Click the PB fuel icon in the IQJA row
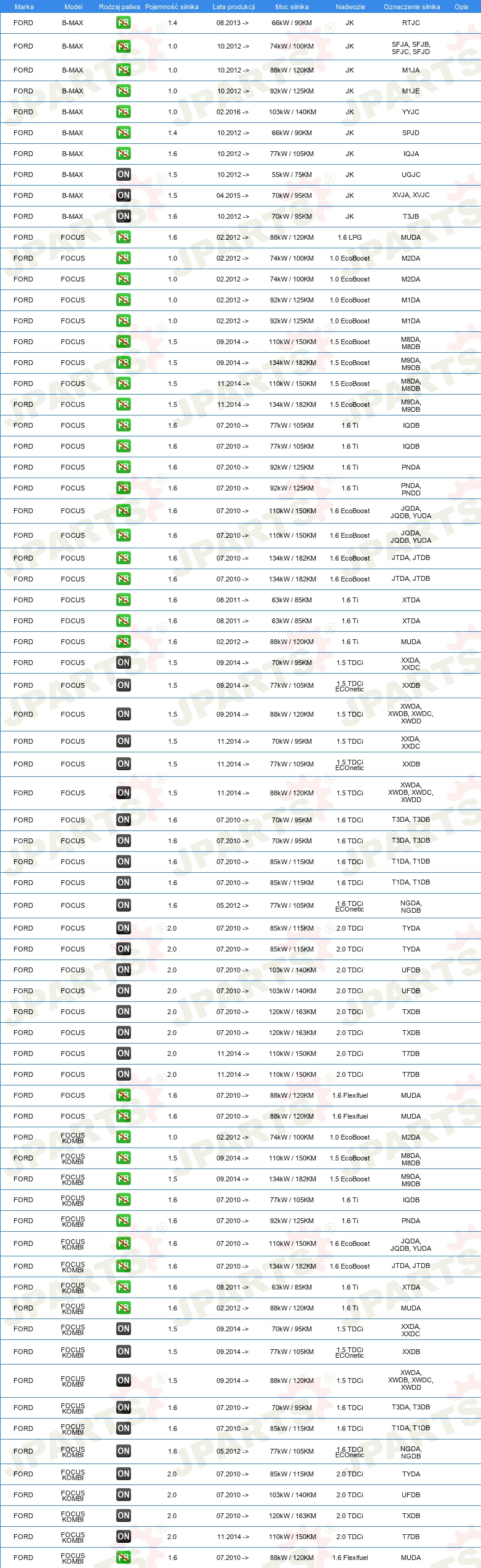This screenshot has height=1568, width=481. tap(123, 154)
